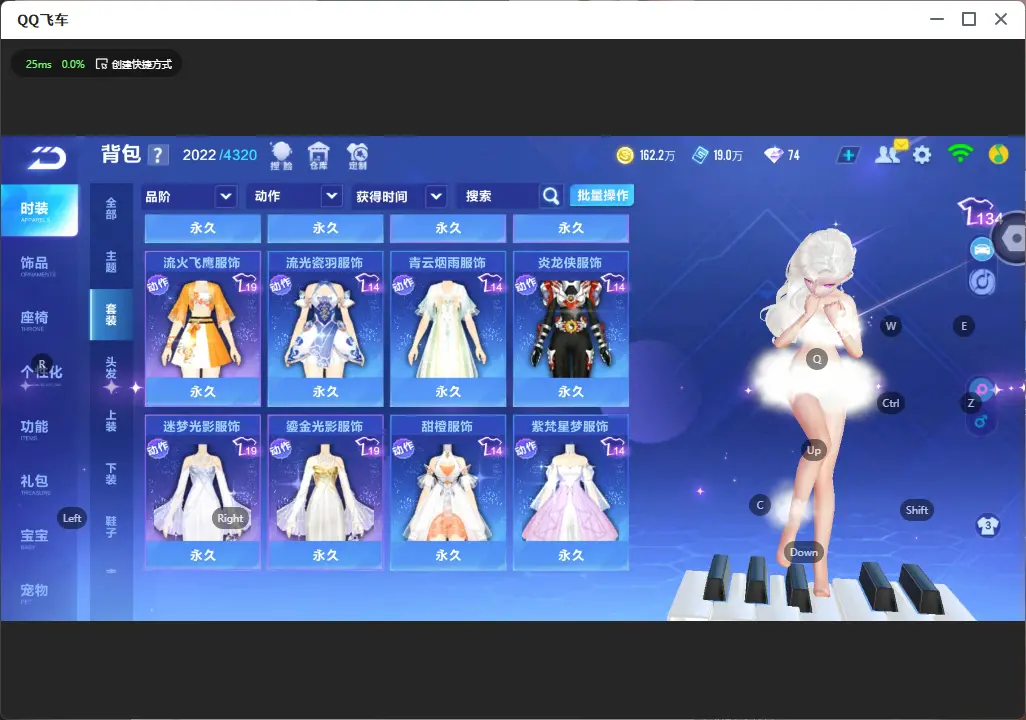1026x720 pixels.
Task: Select the 上装 top clothing sub-tab
Action: point(111,421)
